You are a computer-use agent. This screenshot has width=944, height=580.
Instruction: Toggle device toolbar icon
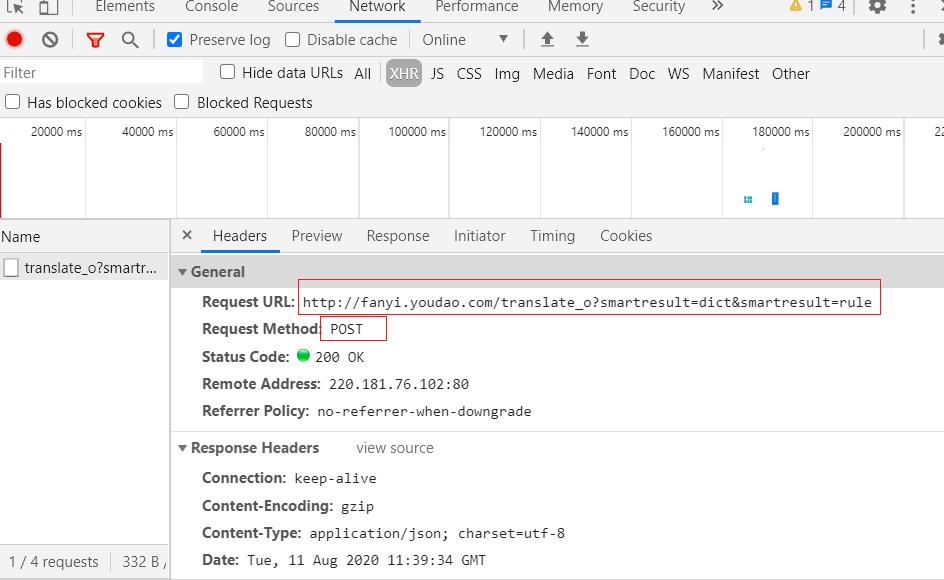(x=48, y=7)
